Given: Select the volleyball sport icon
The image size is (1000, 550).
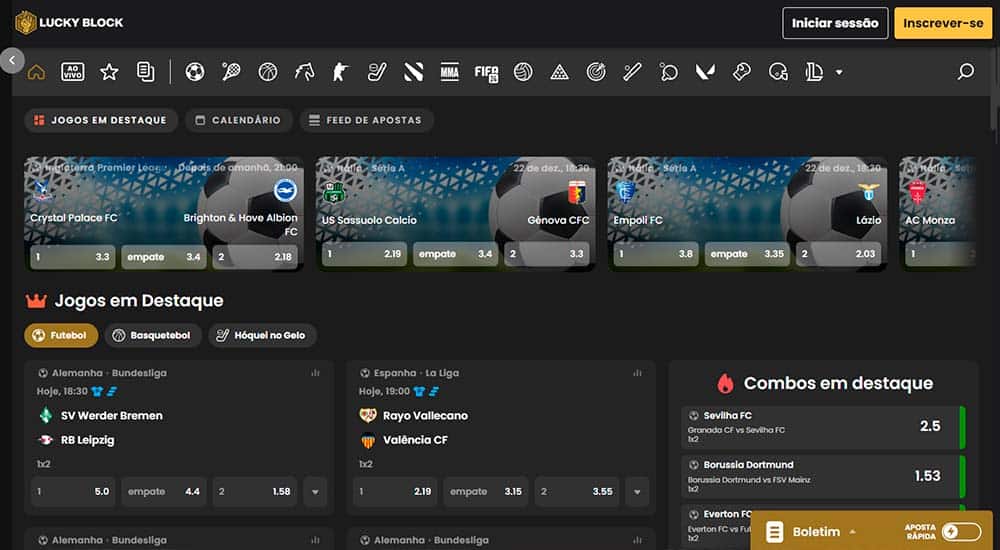Looking at the screenshot, I should pos(523,72).
